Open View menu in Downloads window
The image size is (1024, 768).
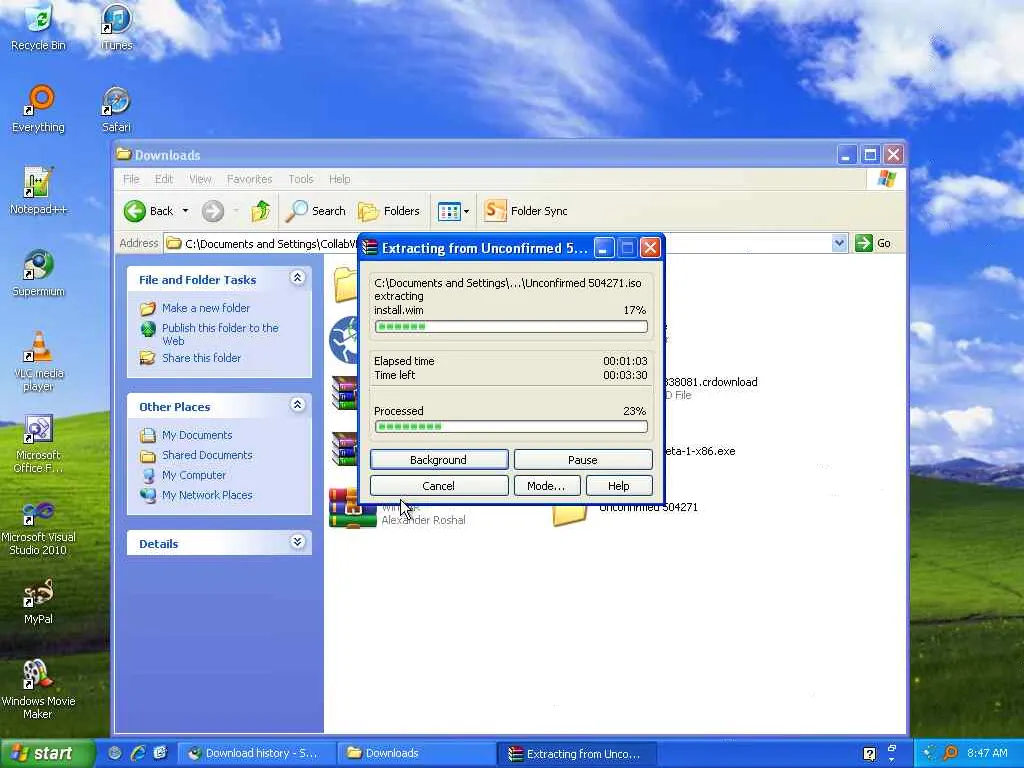click(x=200, y=179)
